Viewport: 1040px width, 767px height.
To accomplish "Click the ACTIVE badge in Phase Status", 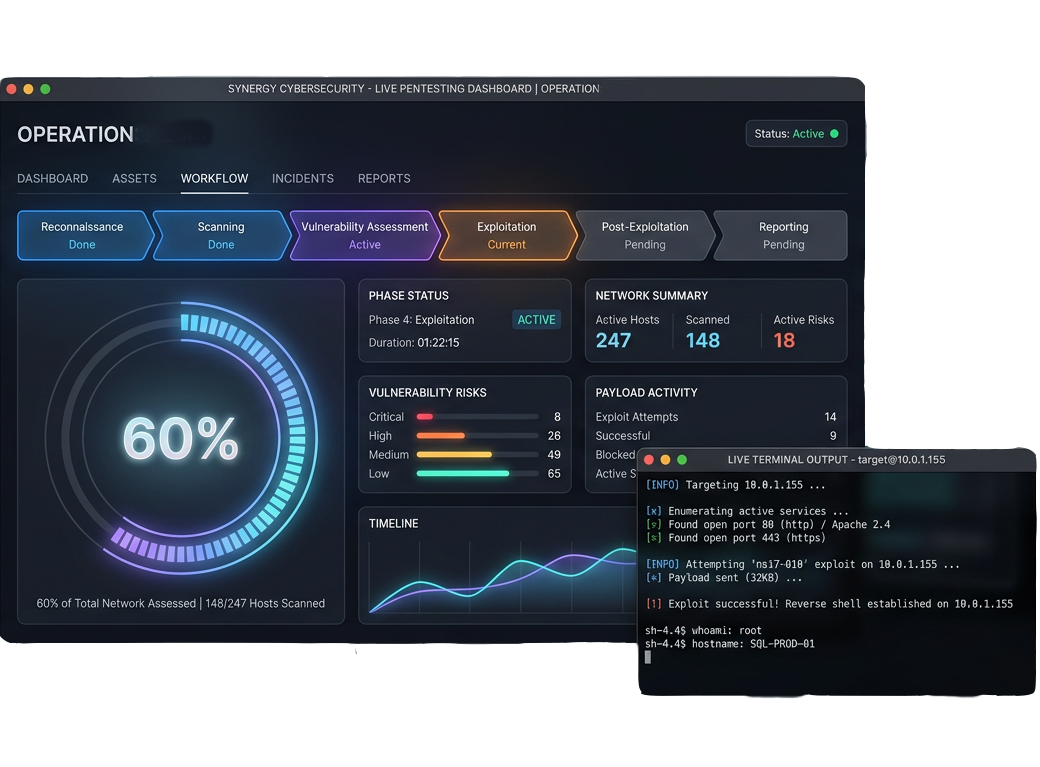I will tap(536, 320).
